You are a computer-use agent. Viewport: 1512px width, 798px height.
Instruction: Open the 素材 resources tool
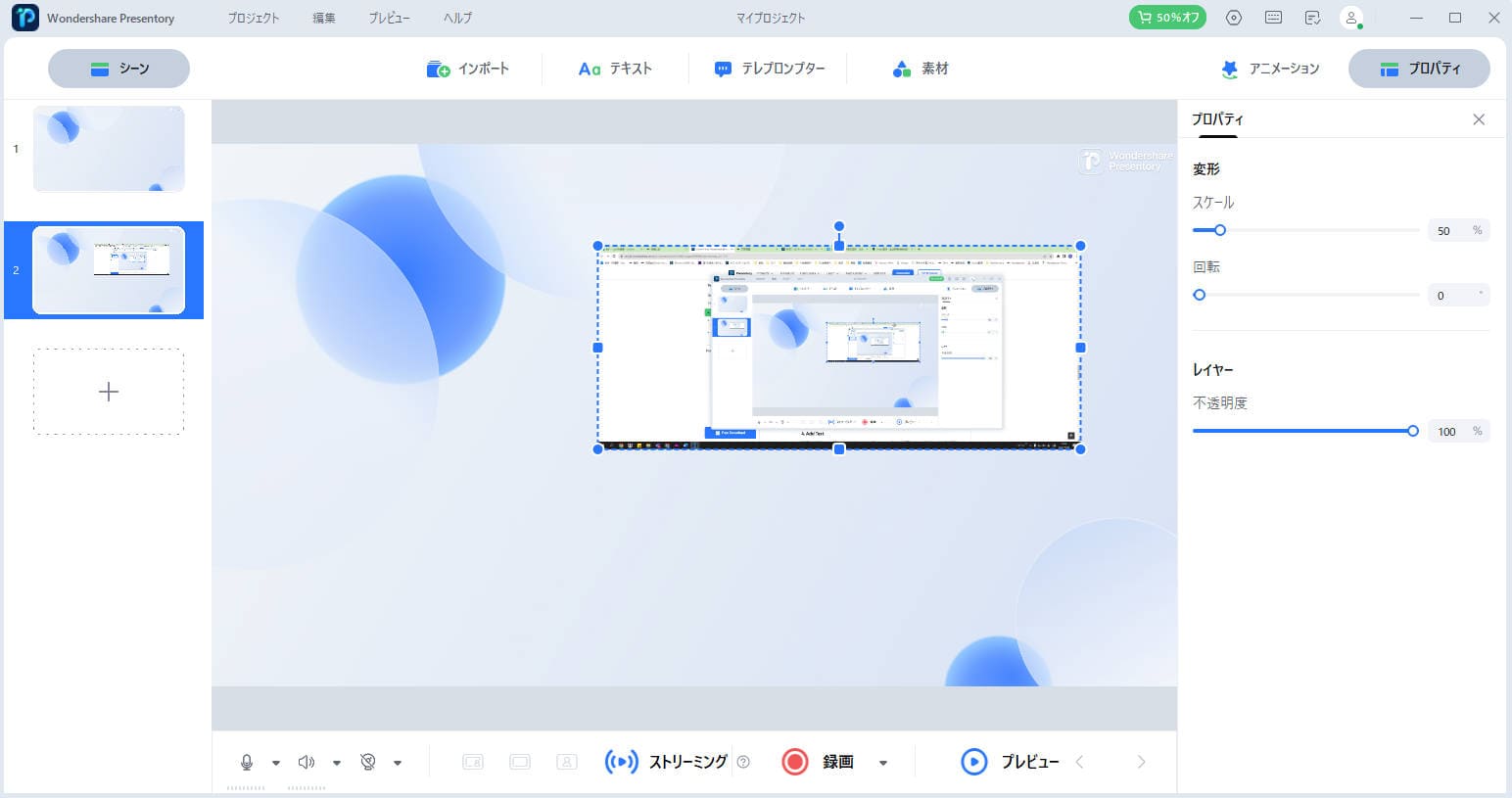click(921, 69)
